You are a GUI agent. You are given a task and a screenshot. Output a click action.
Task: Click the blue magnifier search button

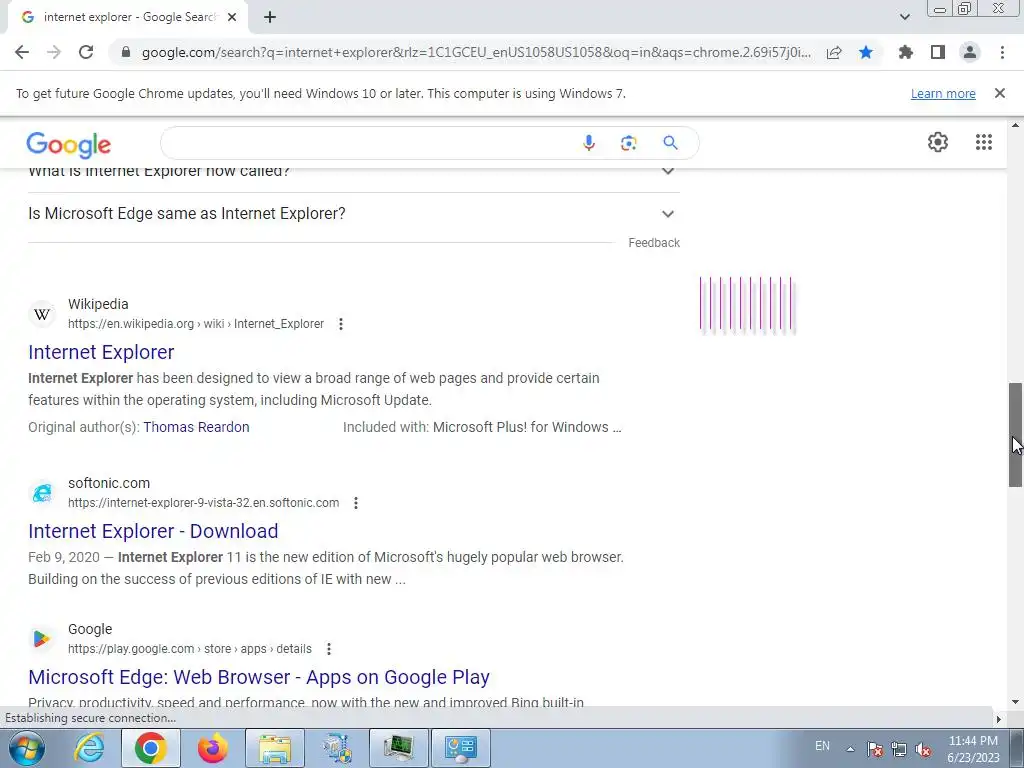click(x=670, y=143)
